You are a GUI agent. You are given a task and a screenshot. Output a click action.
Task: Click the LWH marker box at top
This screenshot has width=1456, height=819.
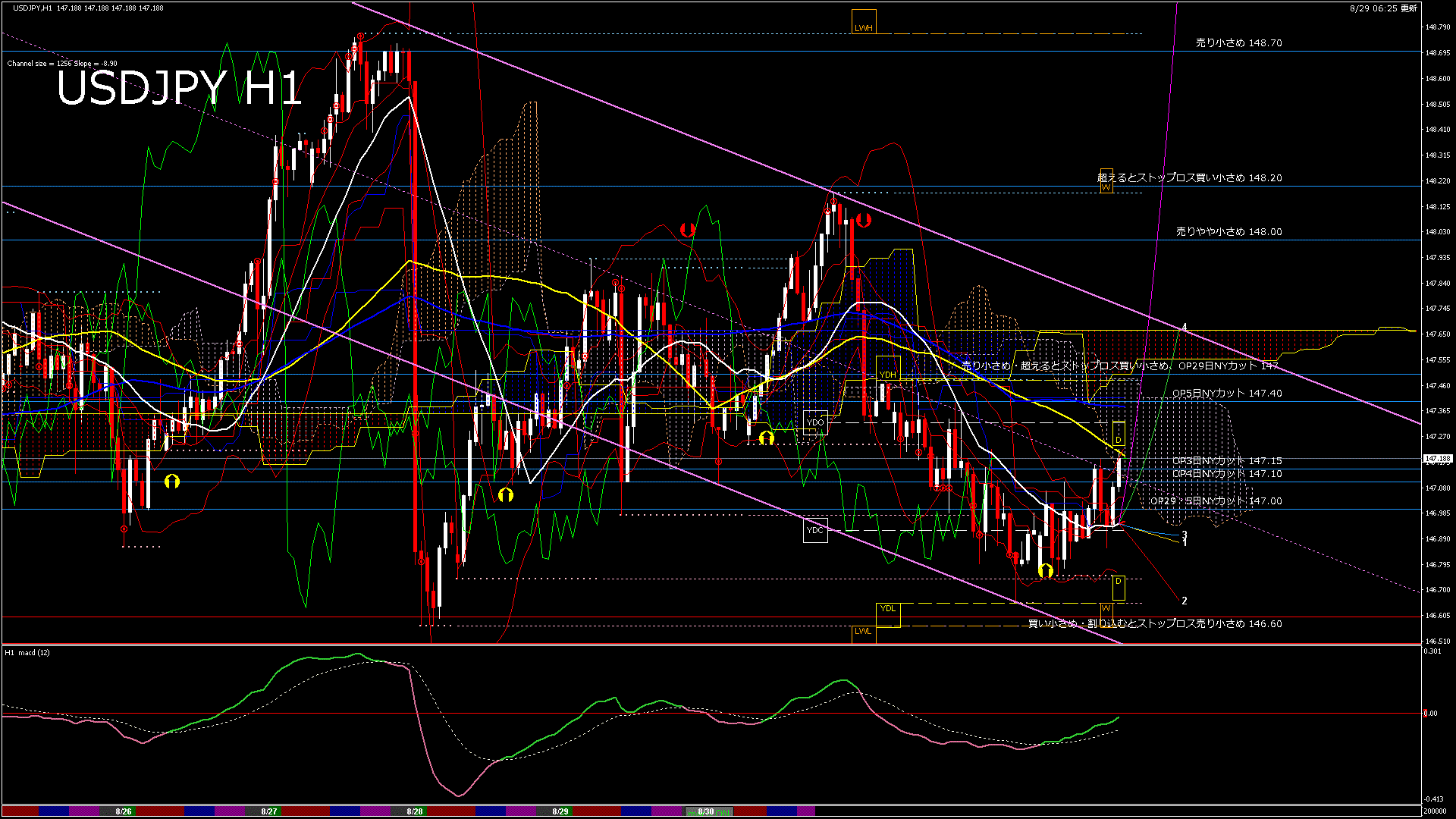864,22
